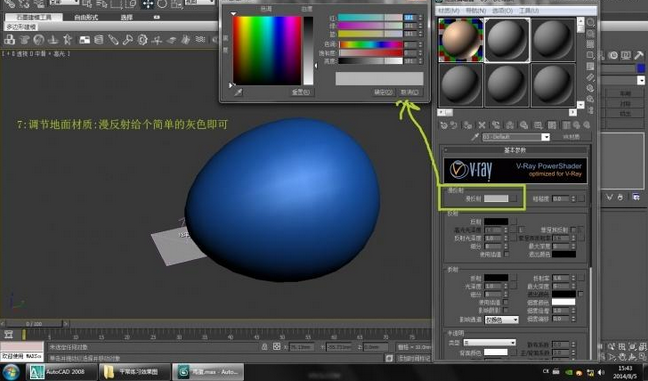The width and height of the screenshot is (648, 381).
Task: Toggle the Use Interpolation checkbox in the Reflection group
Action: [x=506, y=254]
